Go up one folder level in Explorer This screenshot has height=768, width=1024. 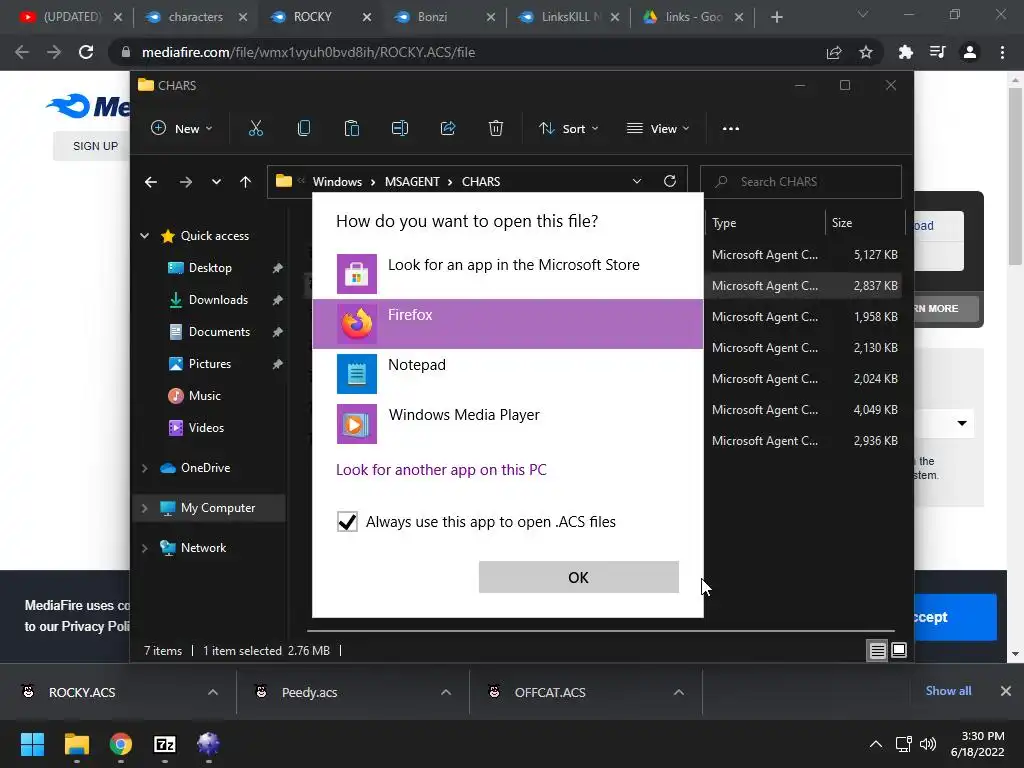246,182
